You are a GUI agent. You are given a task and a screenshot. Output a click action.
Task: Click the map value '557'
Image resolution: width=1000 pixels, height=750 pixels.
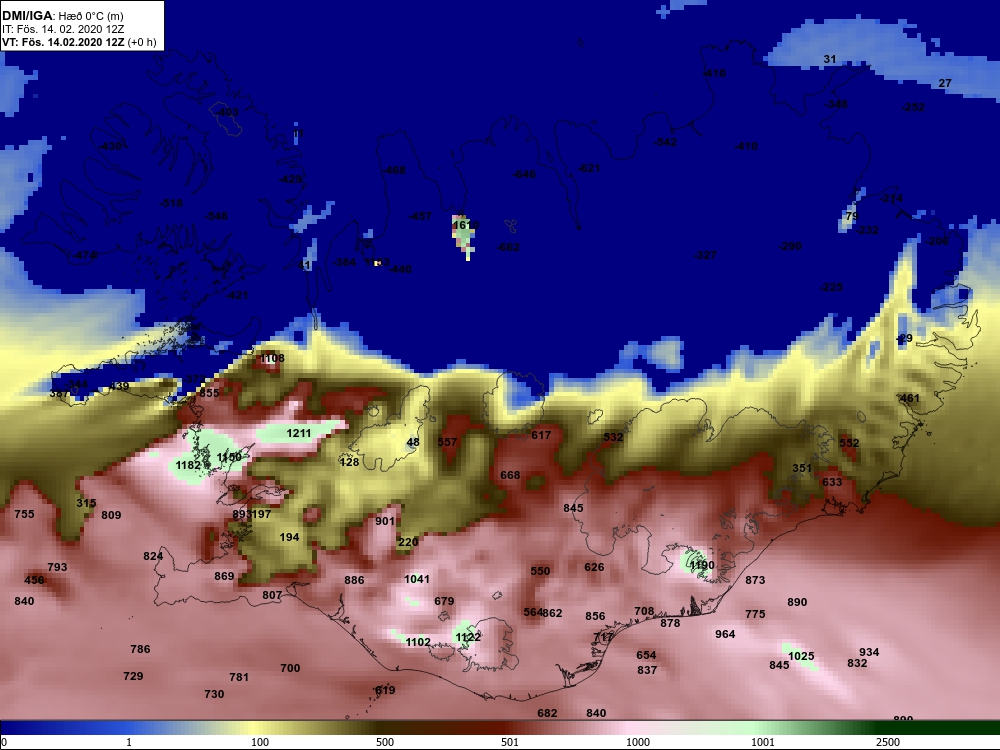(x=447, y=441)
